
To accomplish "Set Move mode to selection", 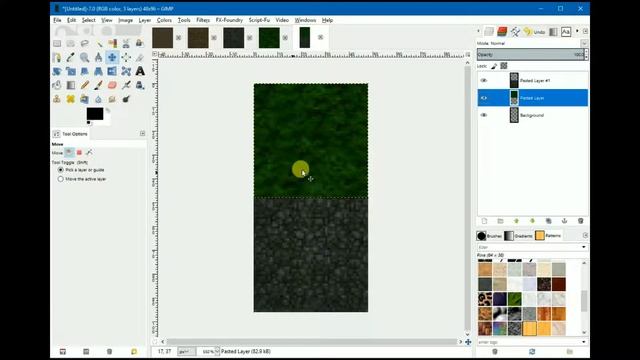I will 79,153.
